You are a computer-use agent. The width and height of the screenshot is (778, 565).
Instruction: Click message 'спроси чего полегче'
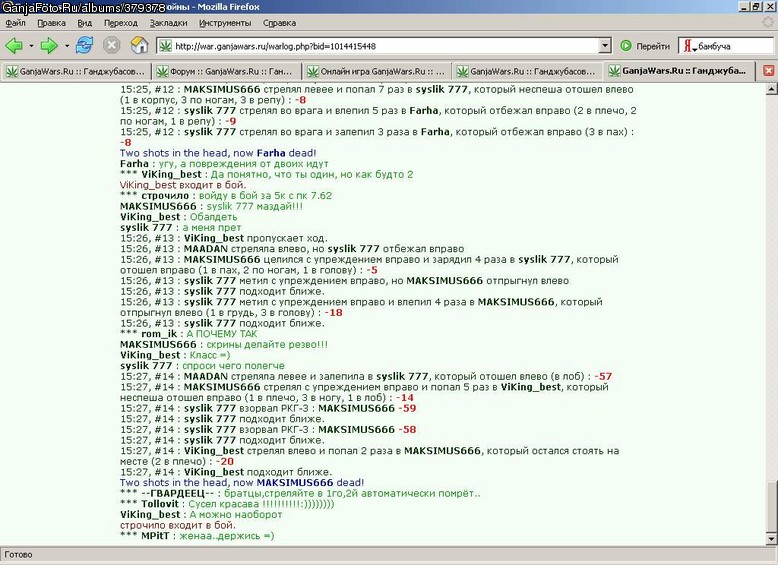pos(233,366)
